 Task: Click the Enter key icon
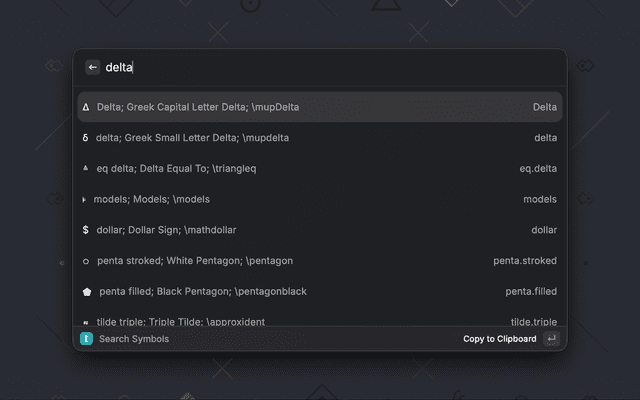point(551,339)
